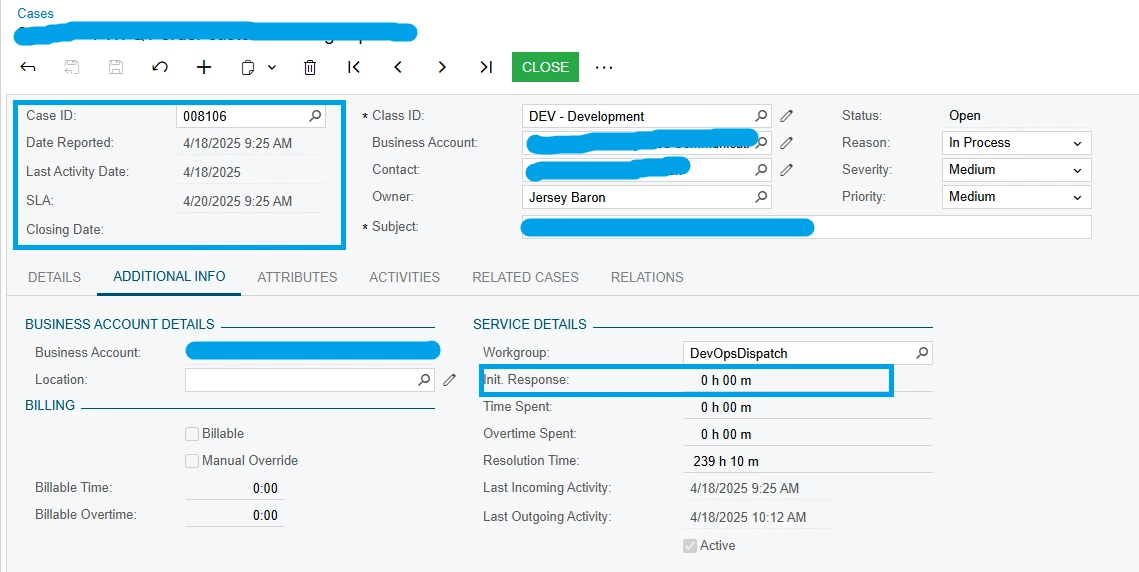Click the Resolution Time 239 h 10 m

726,462
